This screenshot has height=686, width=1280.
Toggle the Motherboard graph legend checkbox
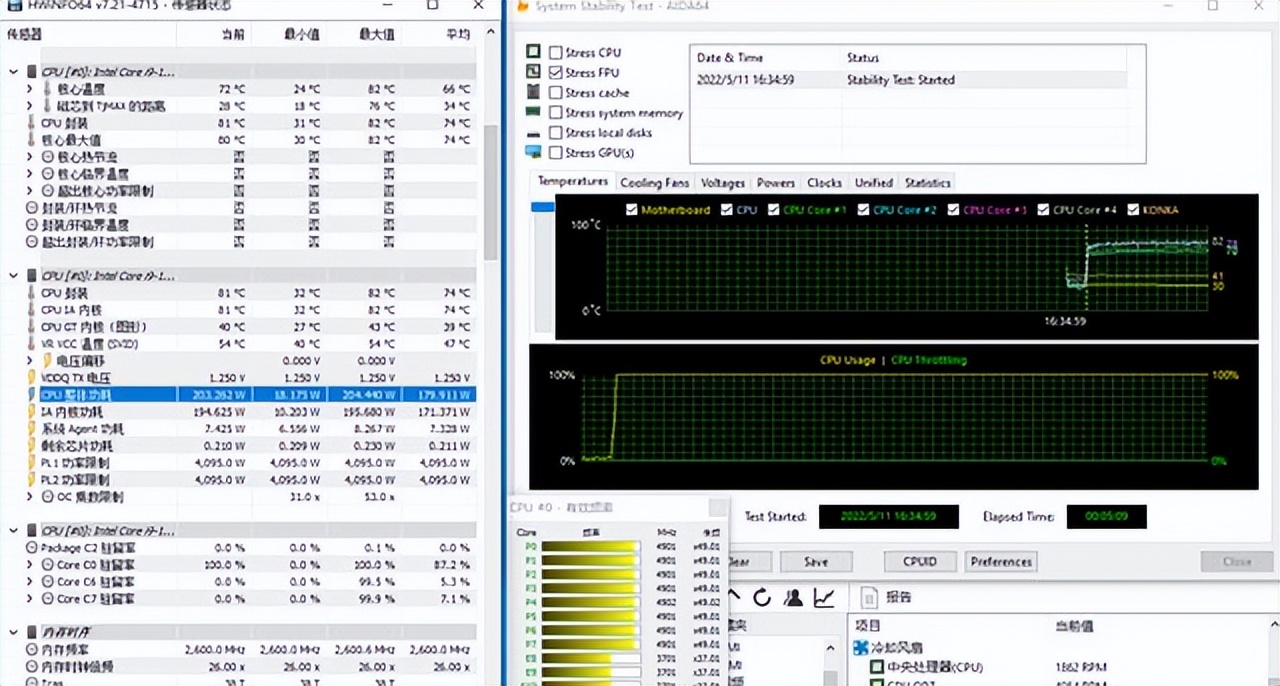(631, 210)
